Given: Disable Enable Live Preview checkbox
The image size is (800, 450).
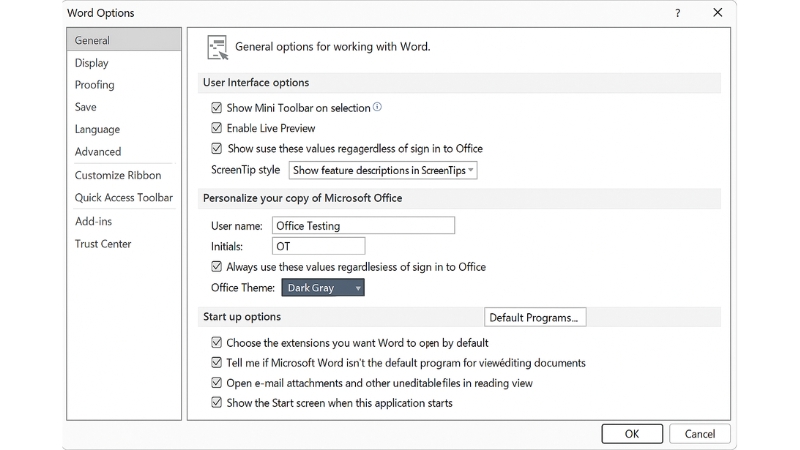Looking at the screenshot, I should [x=217, y=128].
